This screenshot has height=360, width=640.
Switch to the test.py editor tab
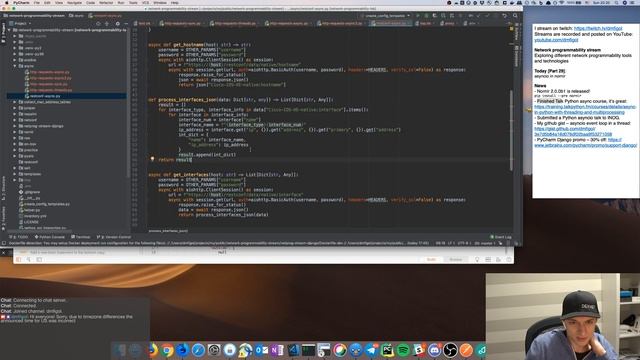pos(144,24)
